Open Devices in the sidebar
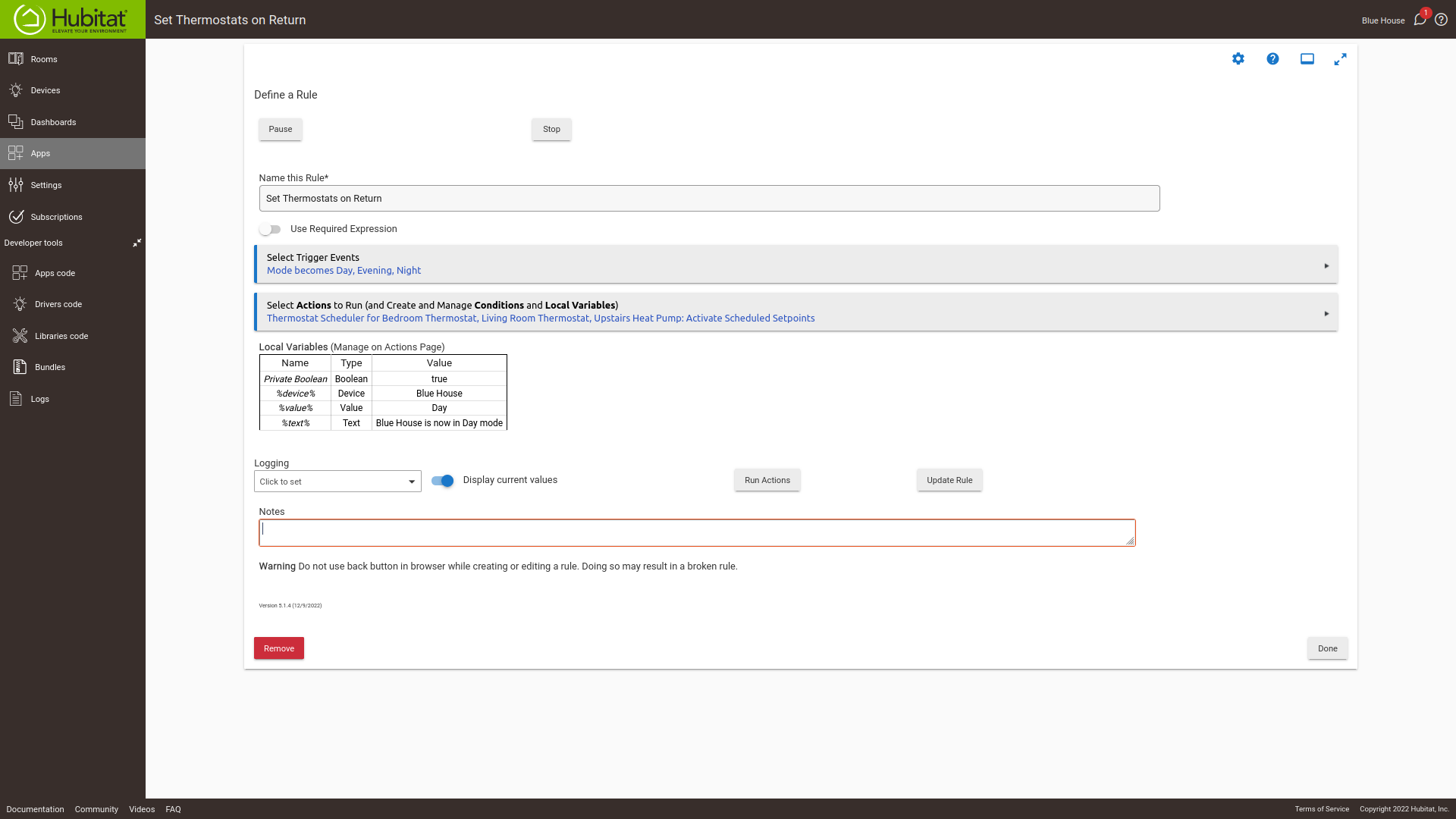The width and height of the screenshot is (1456, 819). point(45,90)
